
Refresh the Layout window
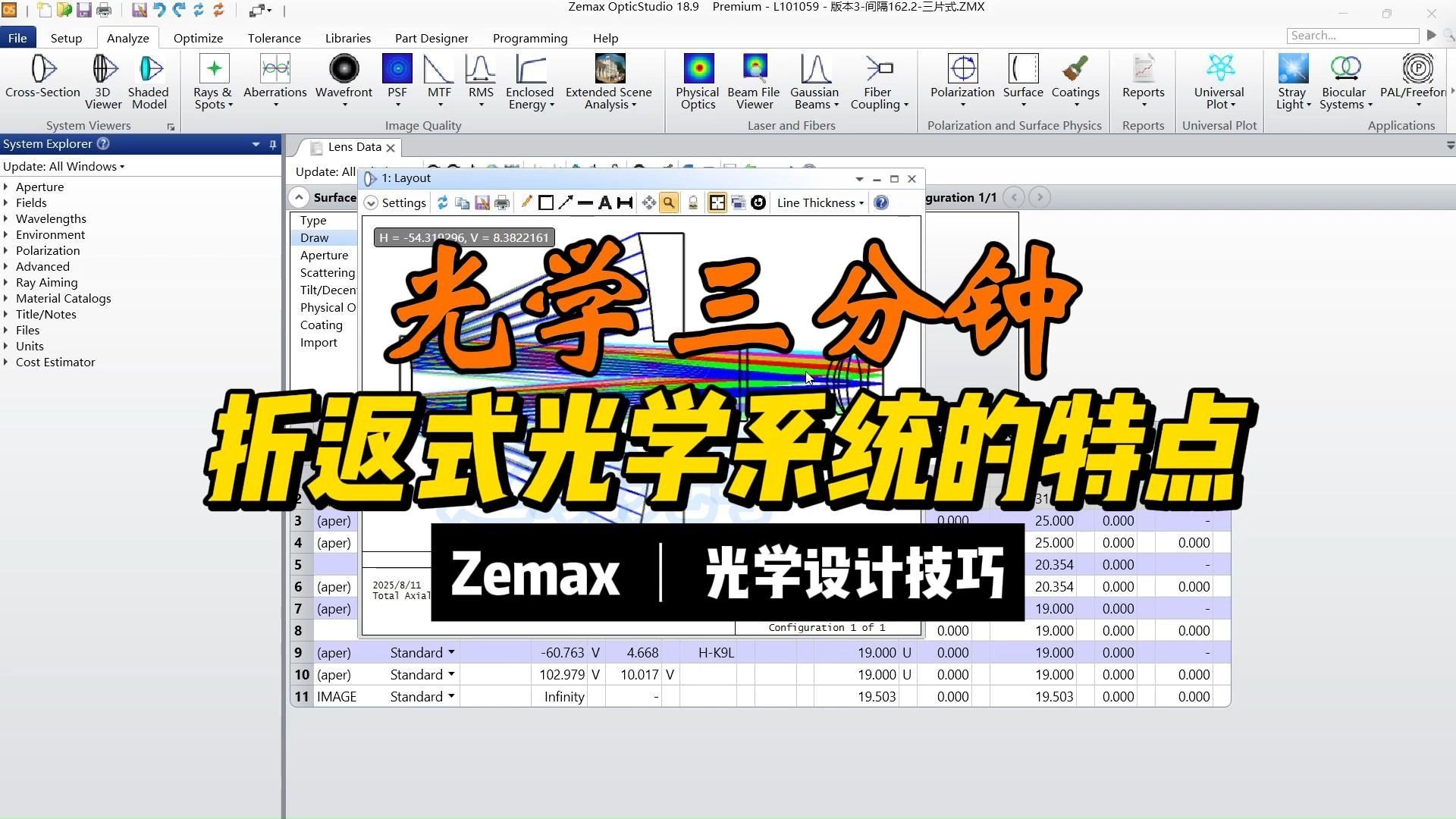442,202
